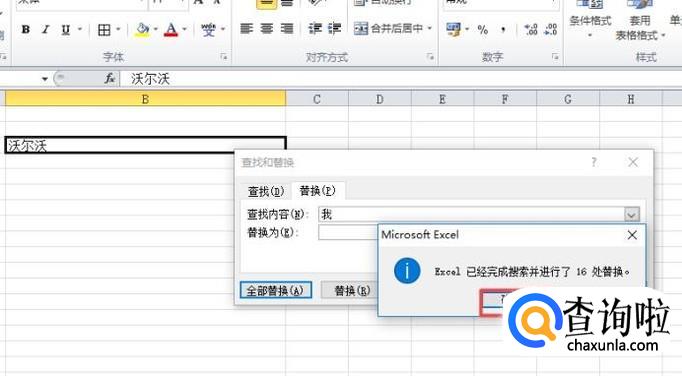Image resolution: width=682 pixels, height=376 pixels.
Task: Click 替换(R) button
Action: pos(349,290)
